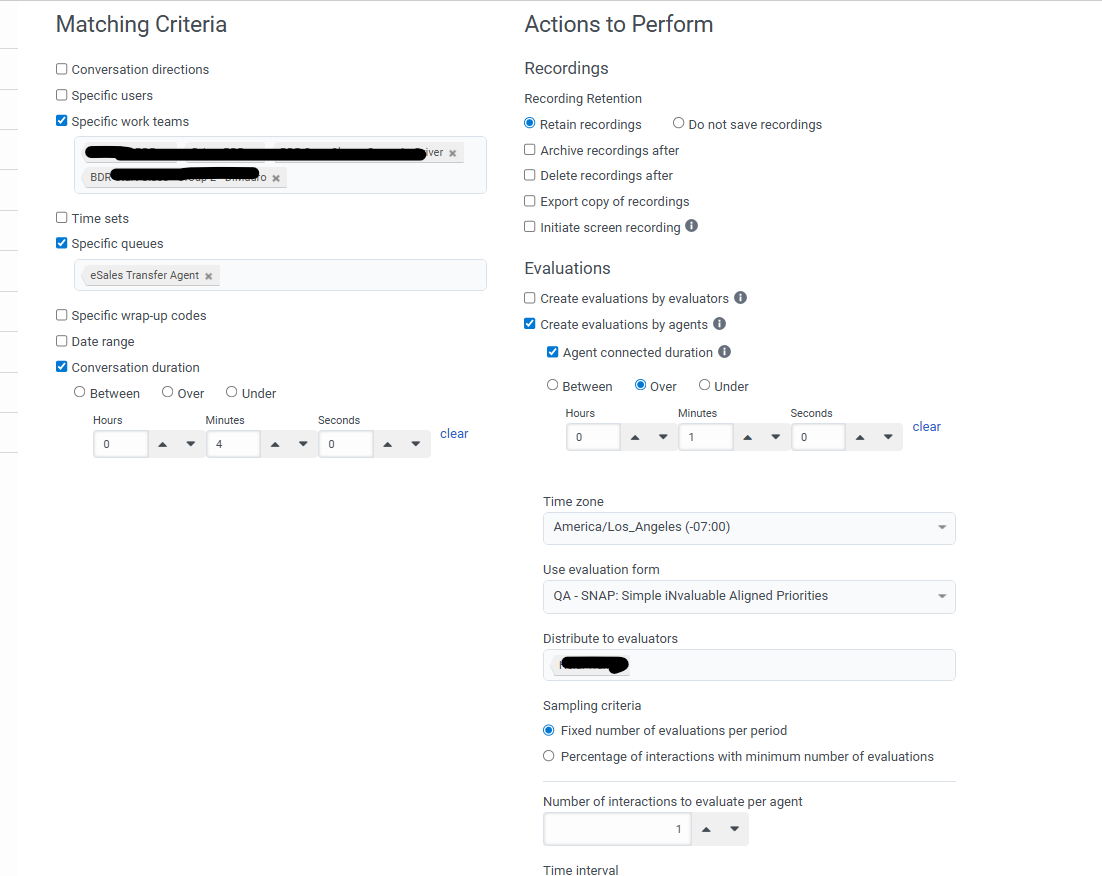This screenshot has width=1102, height=876.
Task: Select Under for Conversation duration
Action: click(232, 393)
